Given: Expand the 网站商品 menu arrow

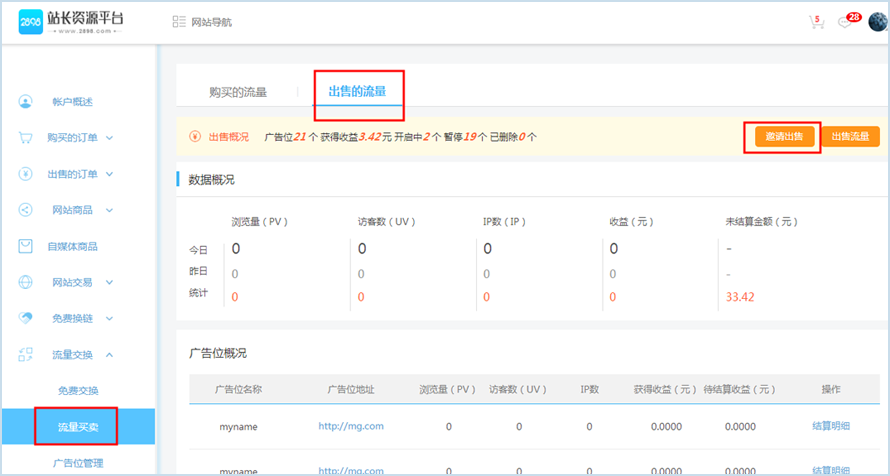Looking at the screenshot, I should click(x=109, y=210).
